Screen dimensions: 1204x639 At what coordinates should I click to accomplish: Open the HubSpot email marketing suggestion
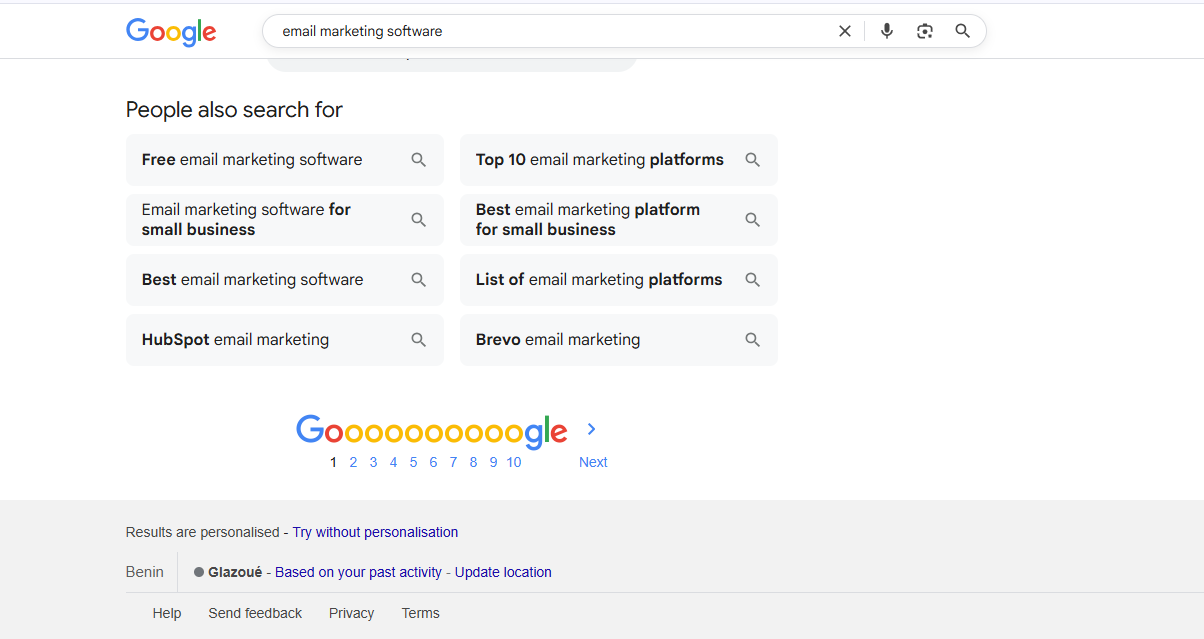pyautogui.click(x=233, y=340)
